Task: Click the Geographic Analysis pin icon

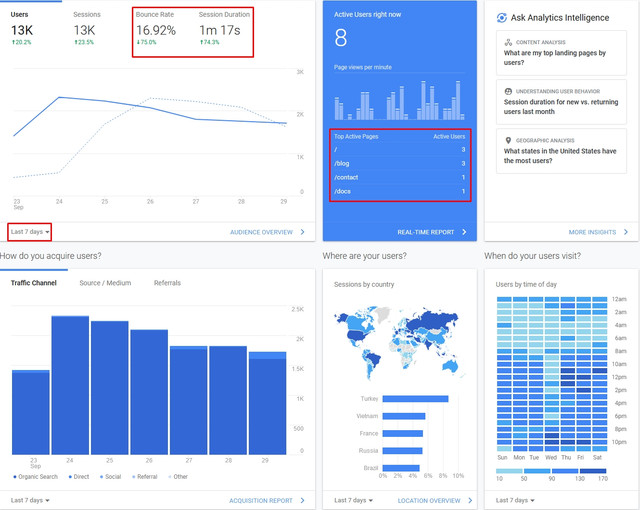Action: pos(508,140)
